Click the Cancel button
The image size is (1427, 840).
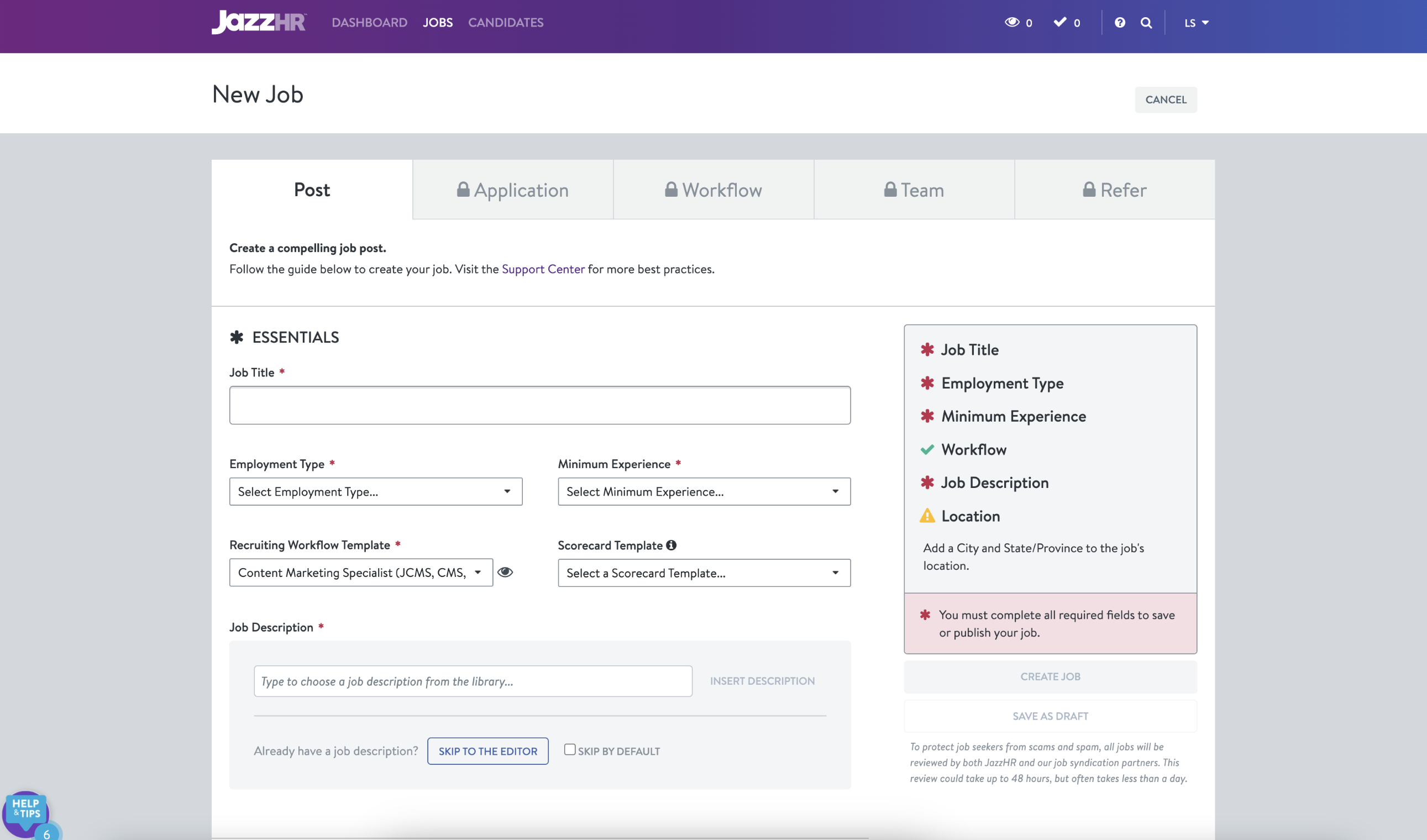coord(1166,99)
